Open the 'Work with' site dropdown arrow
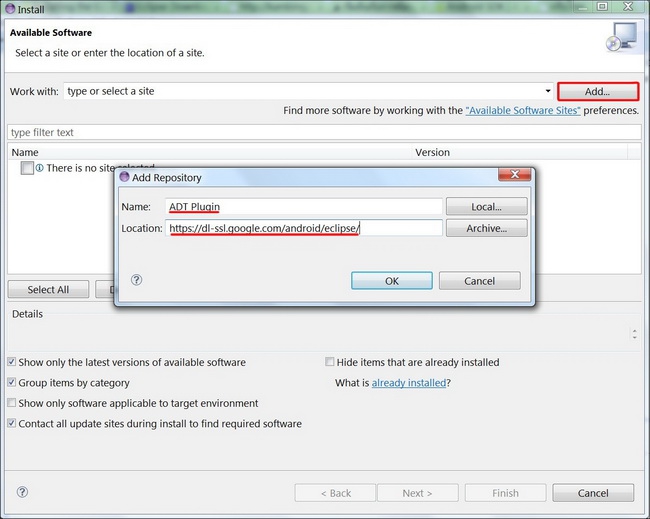Image resolution: width=650 pixels, height=519 pixels. coord(548,91)
